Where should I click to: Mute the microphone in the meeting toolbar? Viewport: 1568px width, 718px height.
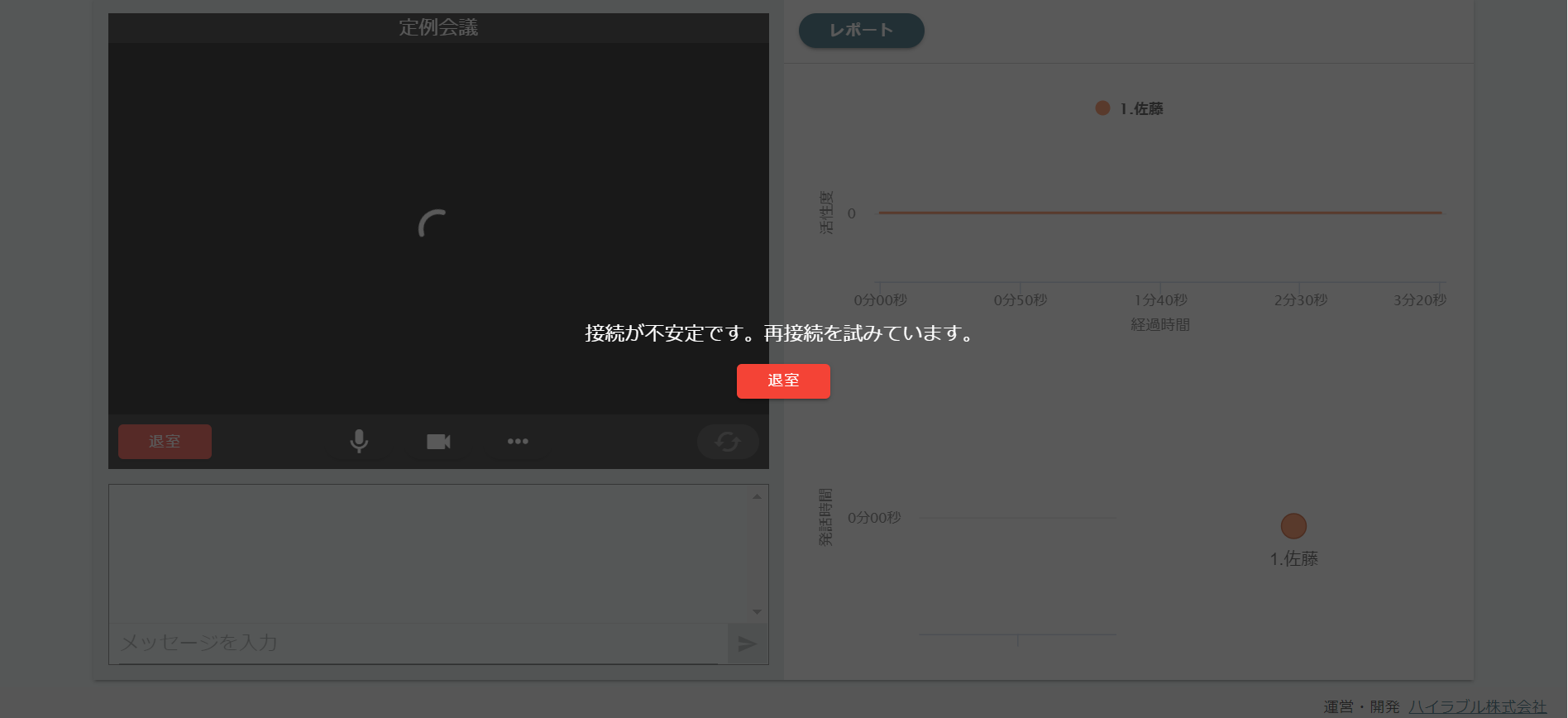pos(359,441)
